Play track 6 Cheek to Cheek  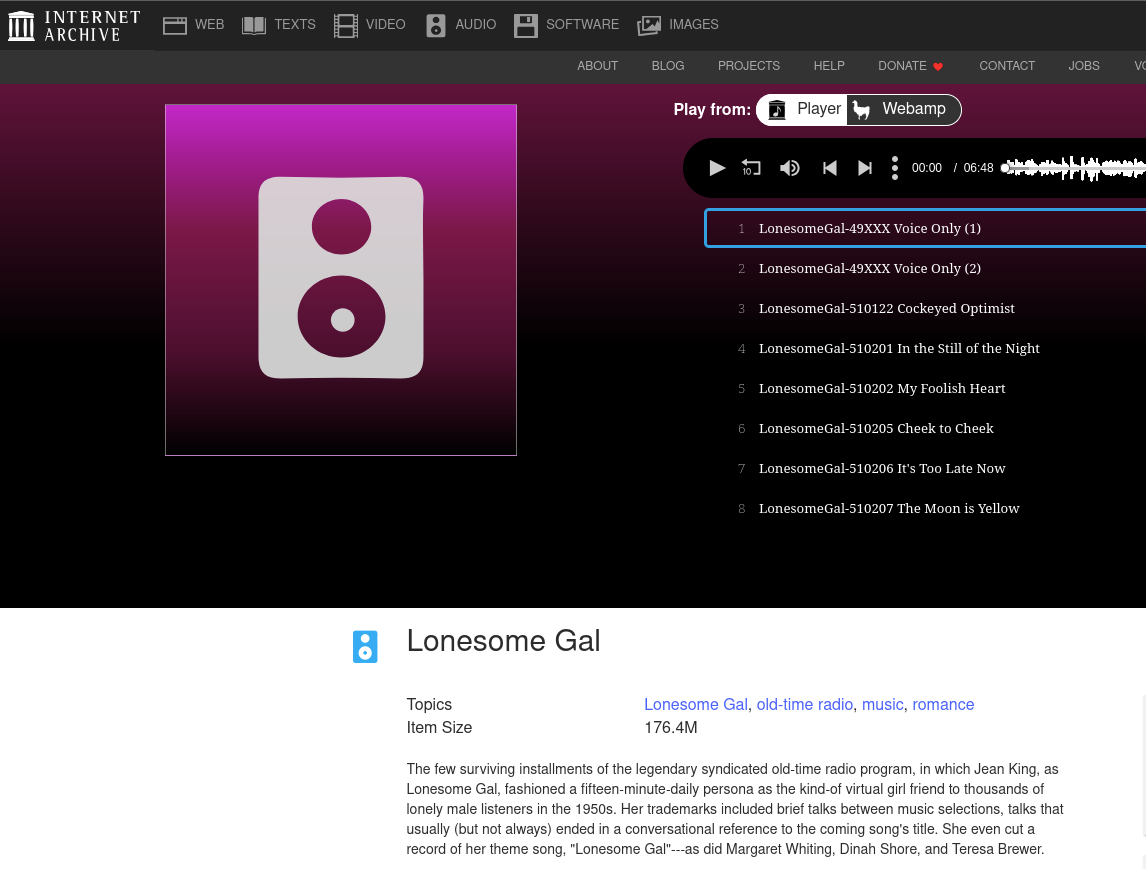tap(925, 428)
